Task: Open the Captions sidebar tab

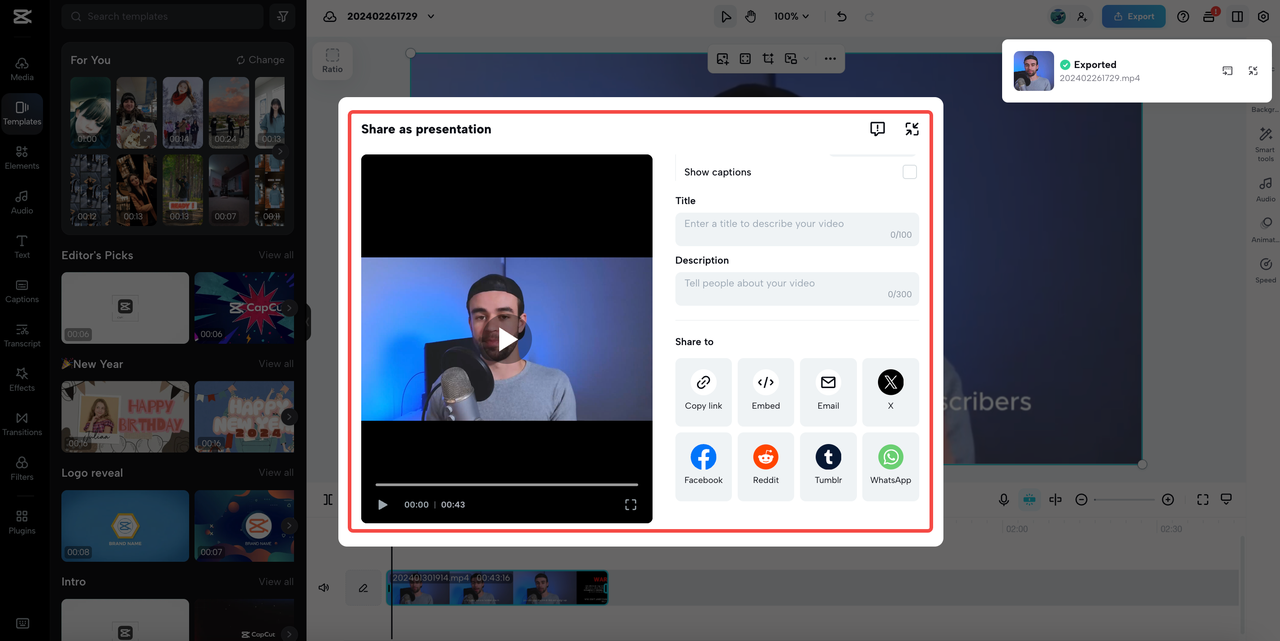Action: [22, 291]
